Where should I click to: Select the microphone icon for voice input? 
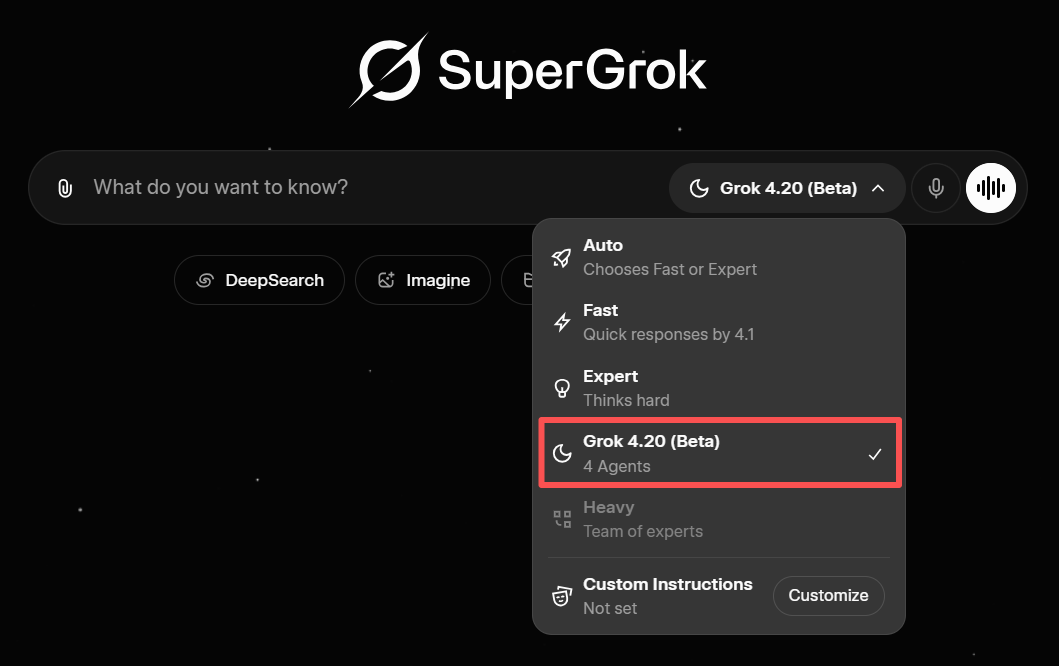[935, 187]
